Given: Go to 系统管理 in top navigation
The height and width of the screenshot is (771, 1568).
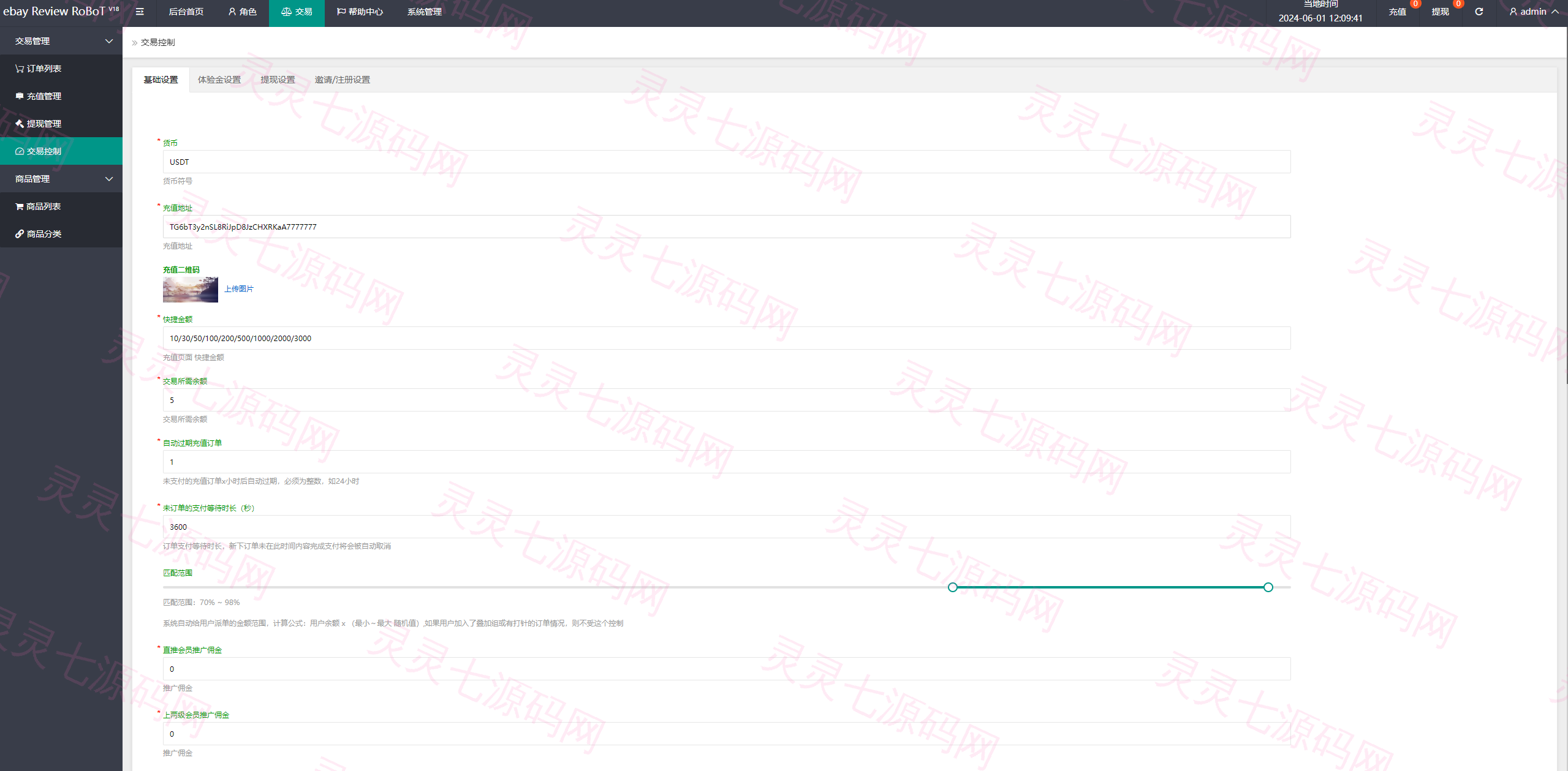Looking at the screenshot, I should tap(424, 12).
